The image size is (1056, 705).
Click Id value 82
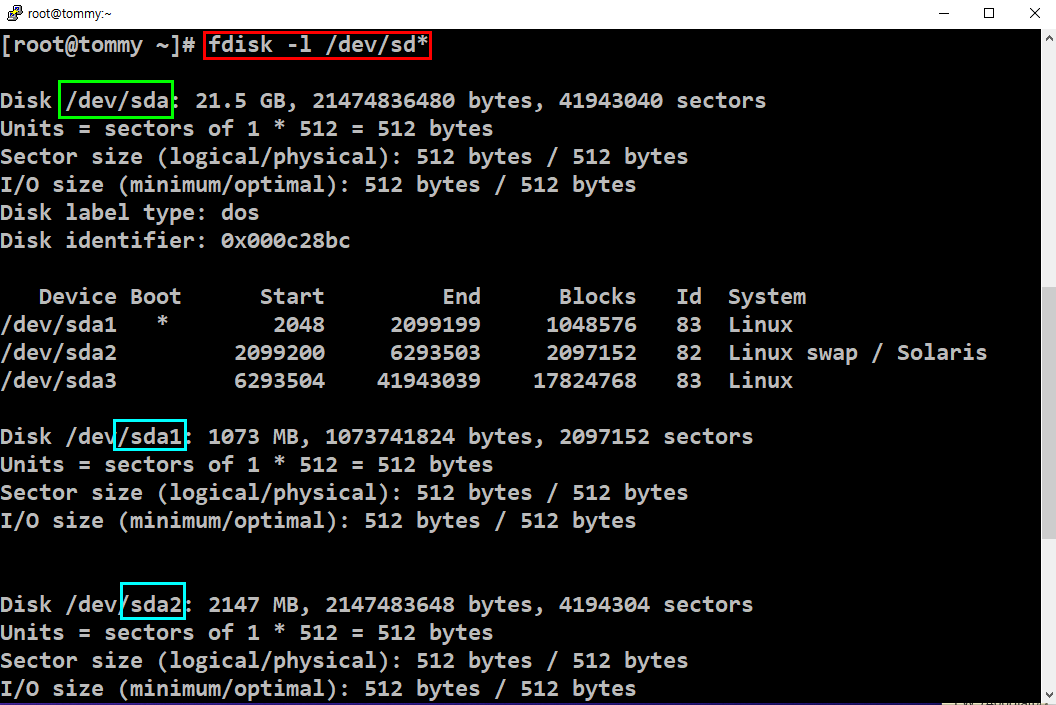coord(689,352)
